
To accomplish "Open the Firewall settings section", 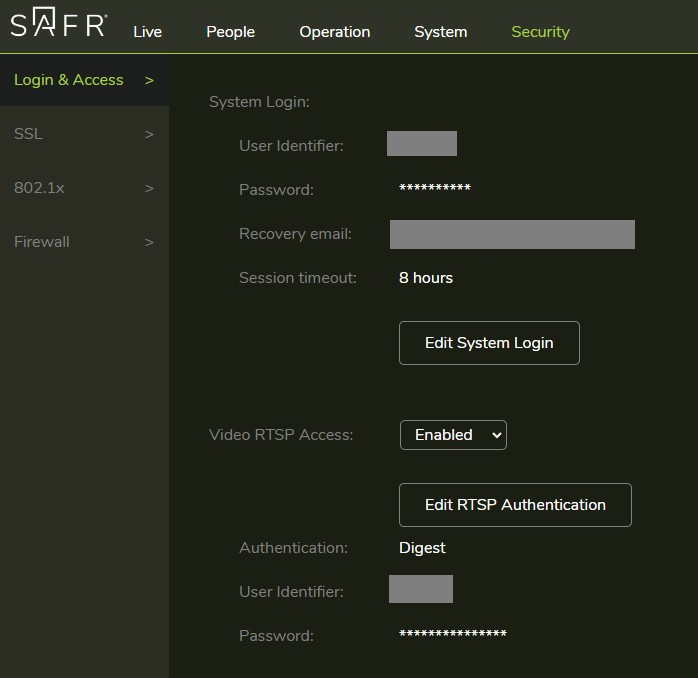I will (x=42, y=242).
